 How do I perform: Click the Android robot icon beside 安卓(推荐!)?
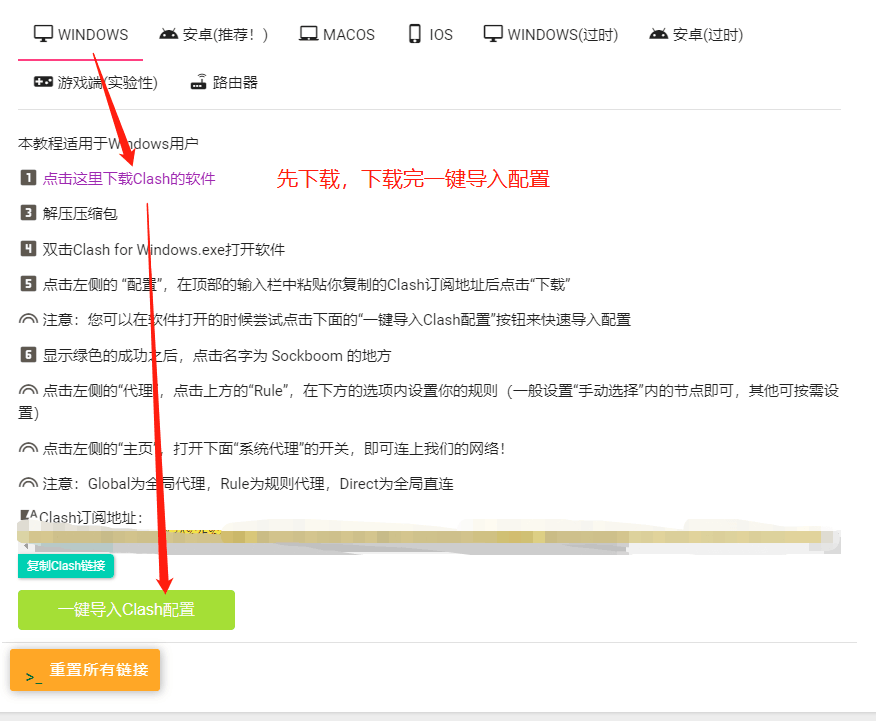pyautogui.click(x=168, y=34)
